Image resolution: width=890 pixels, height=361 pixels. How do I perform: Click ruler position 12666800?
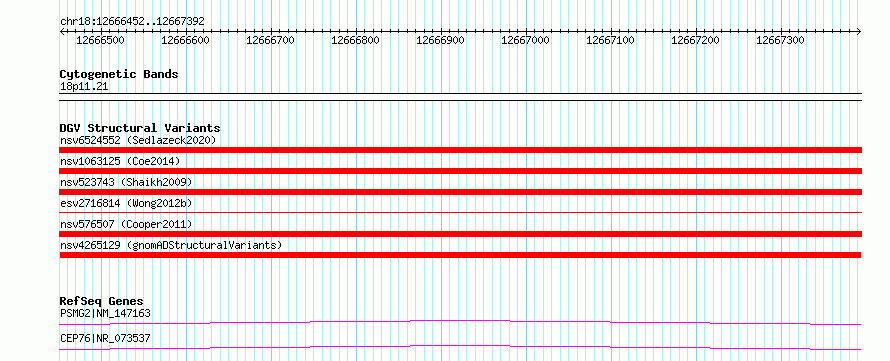pyautogui.click(x=355, y=40)
